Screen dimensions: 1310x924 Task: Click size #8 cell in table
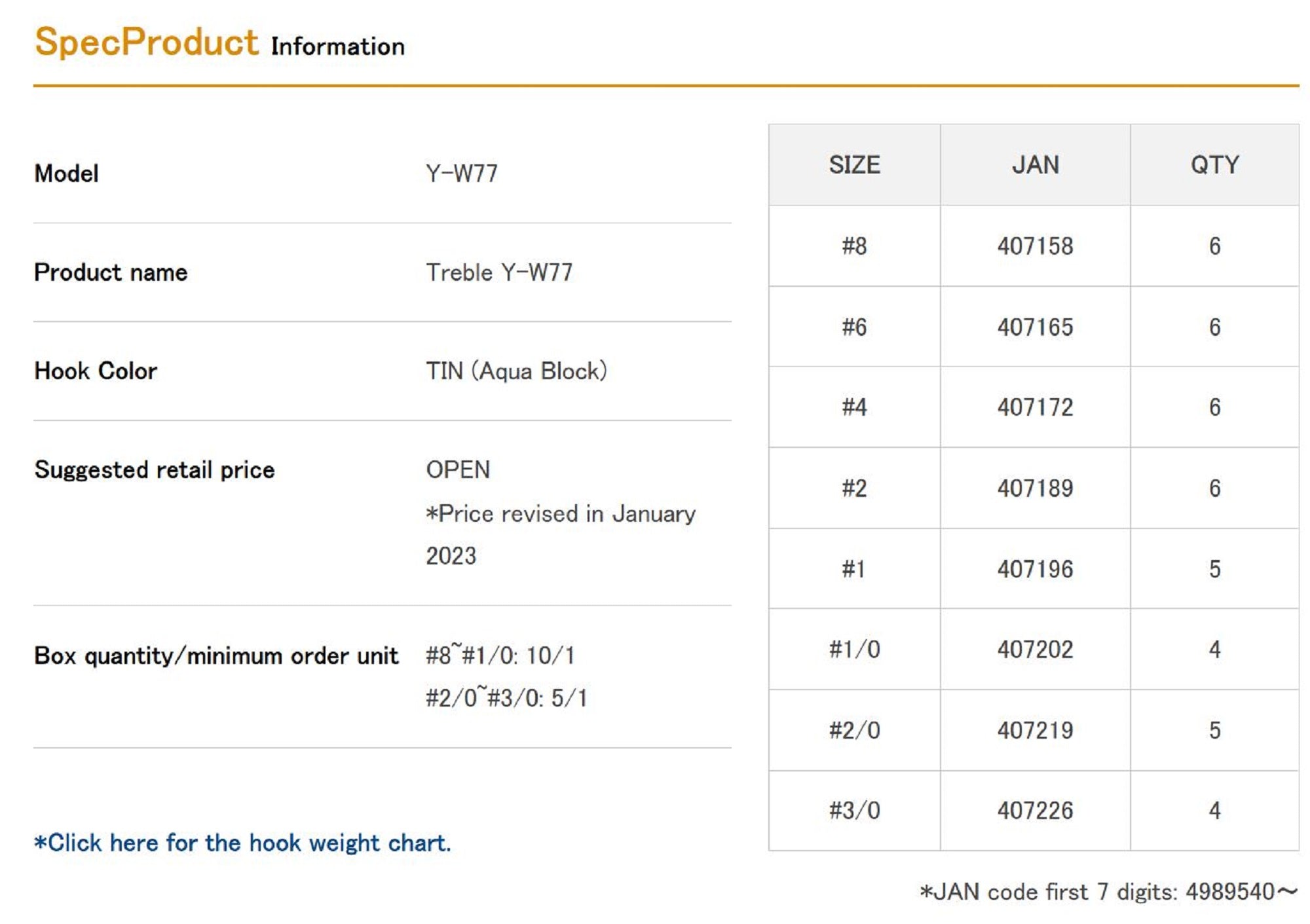(x=854, y=246)
